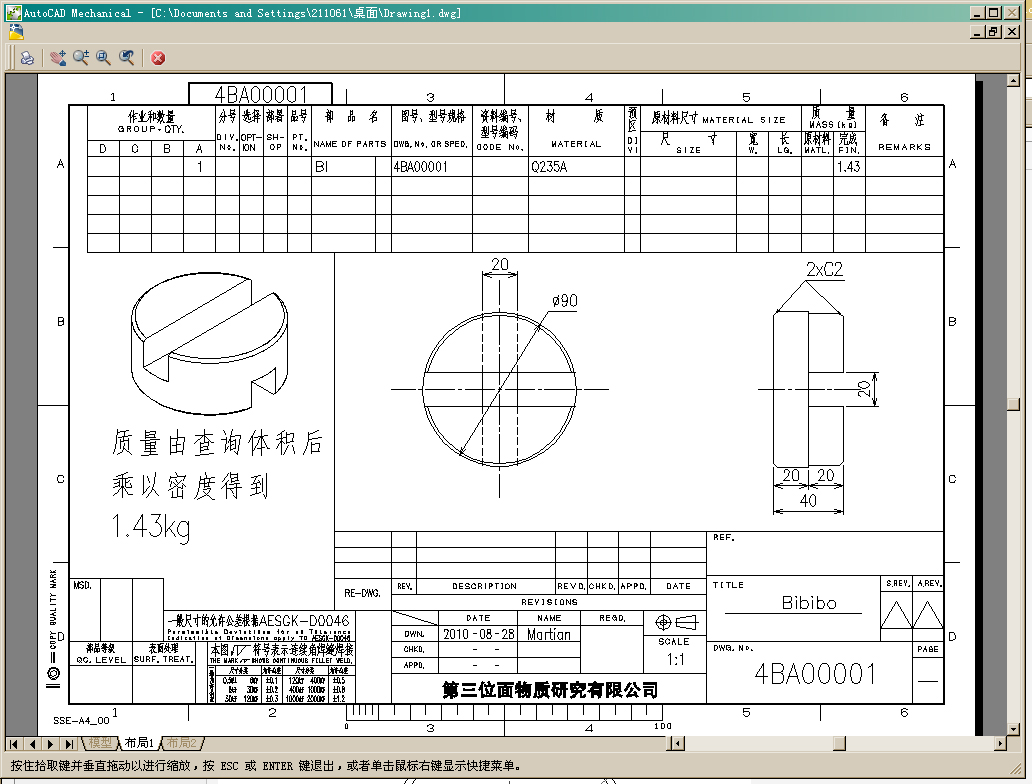Minimize the inner drawing window
Viewport: 1032px width, 784px height.
click(x=977, y=31)
